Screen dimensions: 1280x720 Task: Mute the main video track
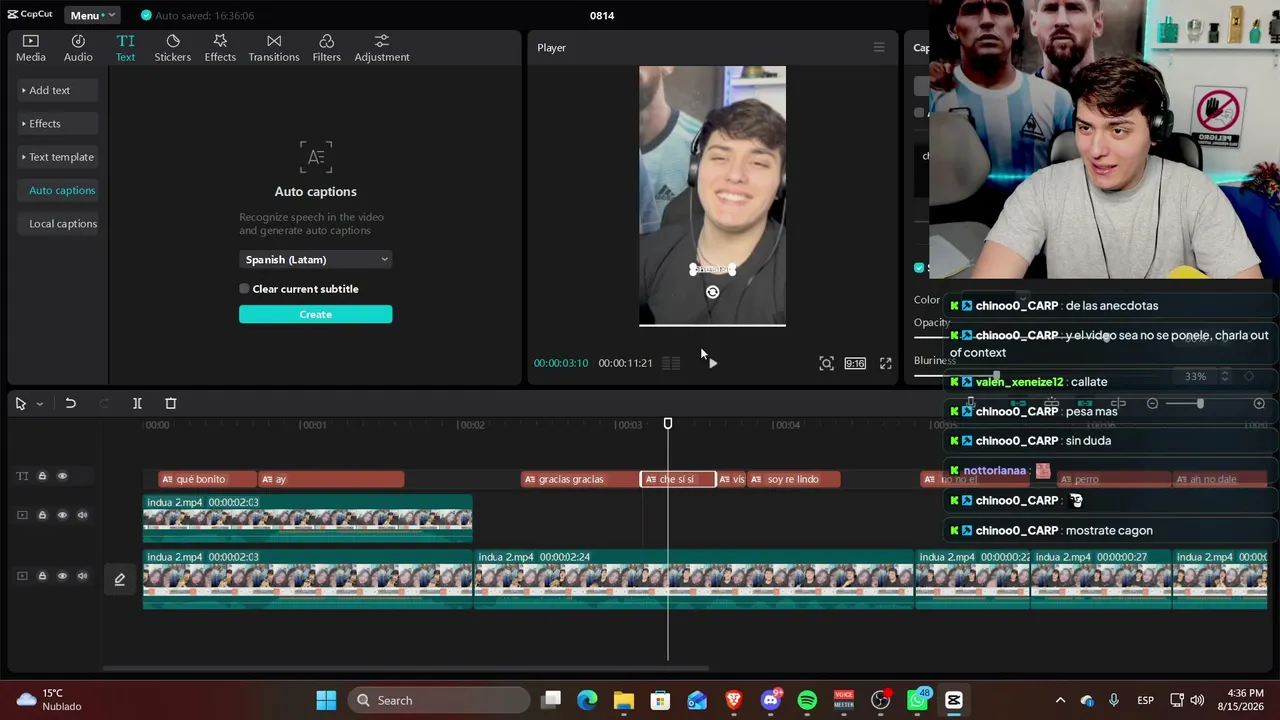tap(82, 576)
